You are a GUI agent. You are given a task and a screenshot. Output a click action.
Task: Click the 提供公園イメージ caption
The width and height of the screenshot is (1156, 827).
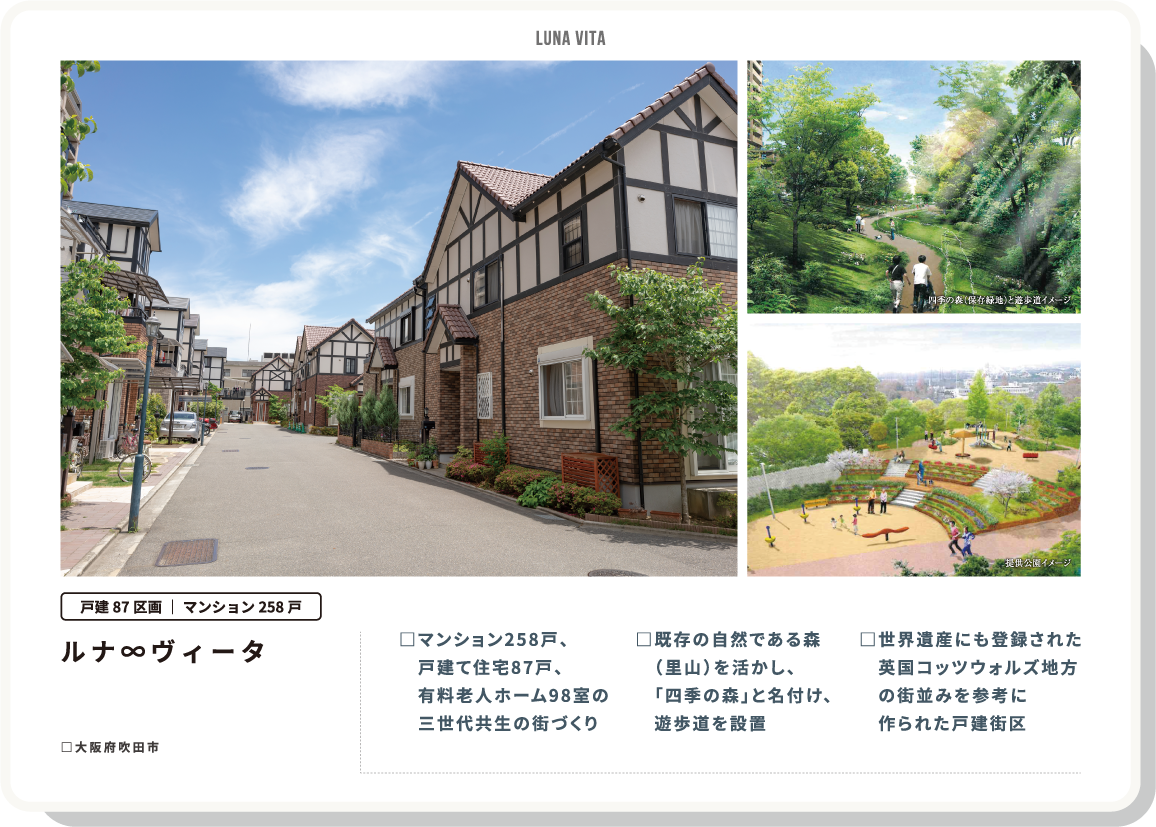click(x=1037, y=563)
